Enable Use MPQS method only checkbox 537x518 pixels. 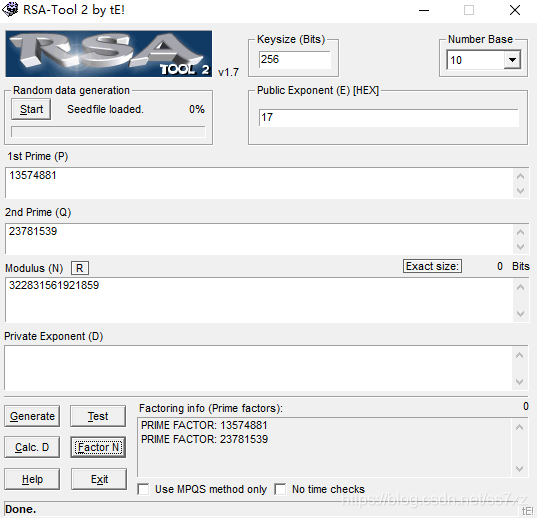pyautogui.click(x=143, y=489)
